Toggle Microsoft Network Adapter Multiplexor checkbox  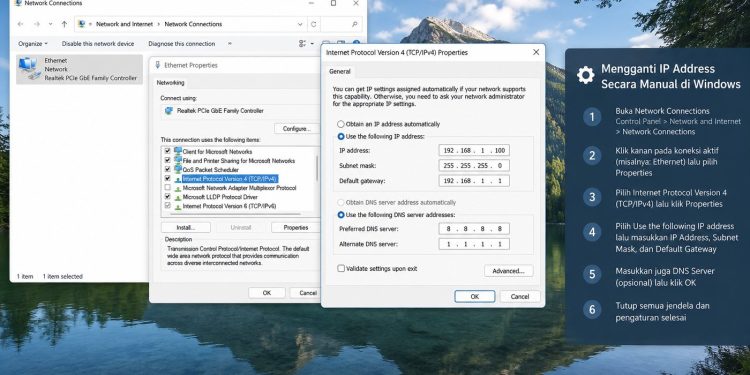pos(167,188)
